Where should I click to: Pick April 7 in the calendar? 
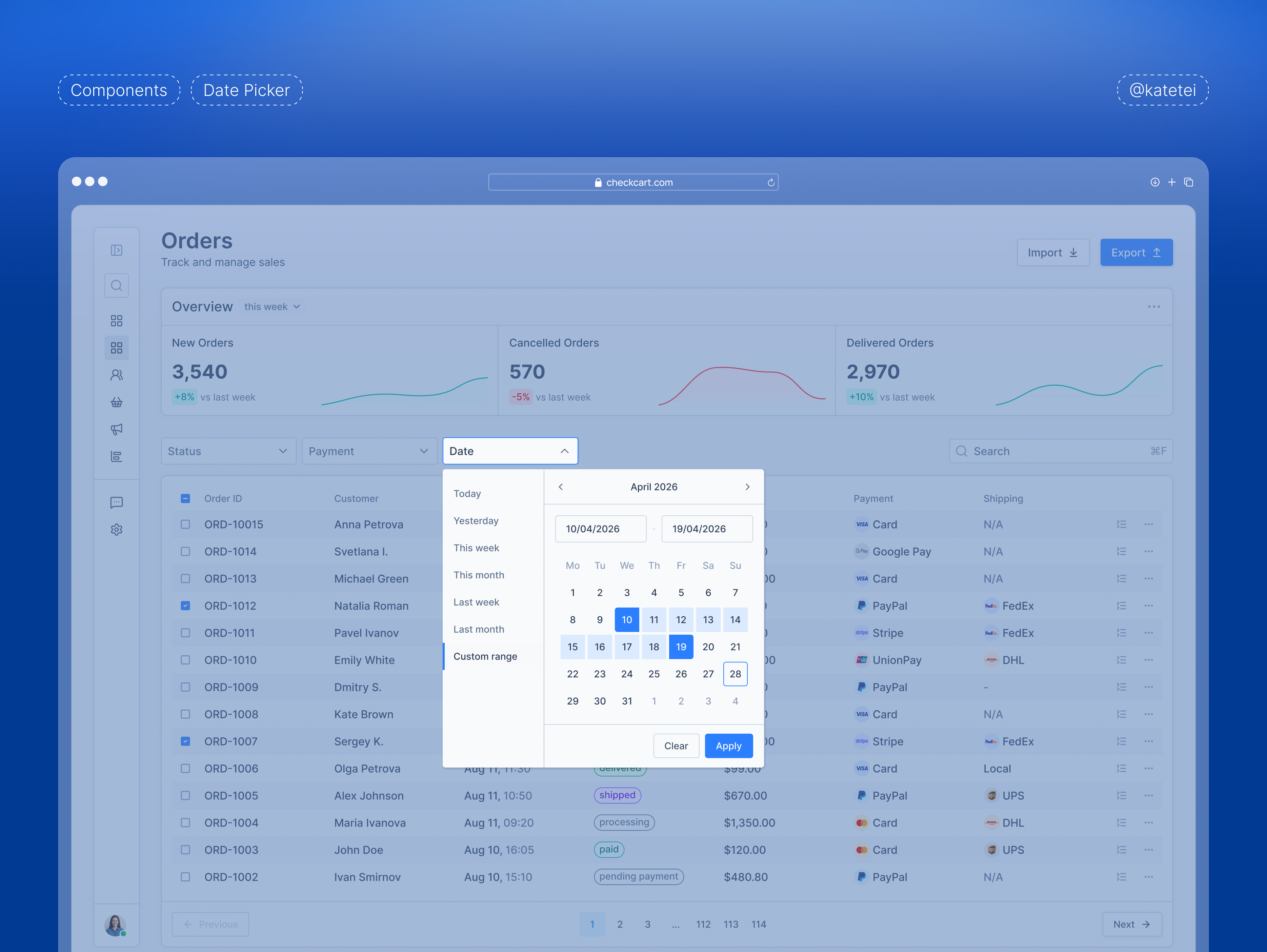(735, 593)
